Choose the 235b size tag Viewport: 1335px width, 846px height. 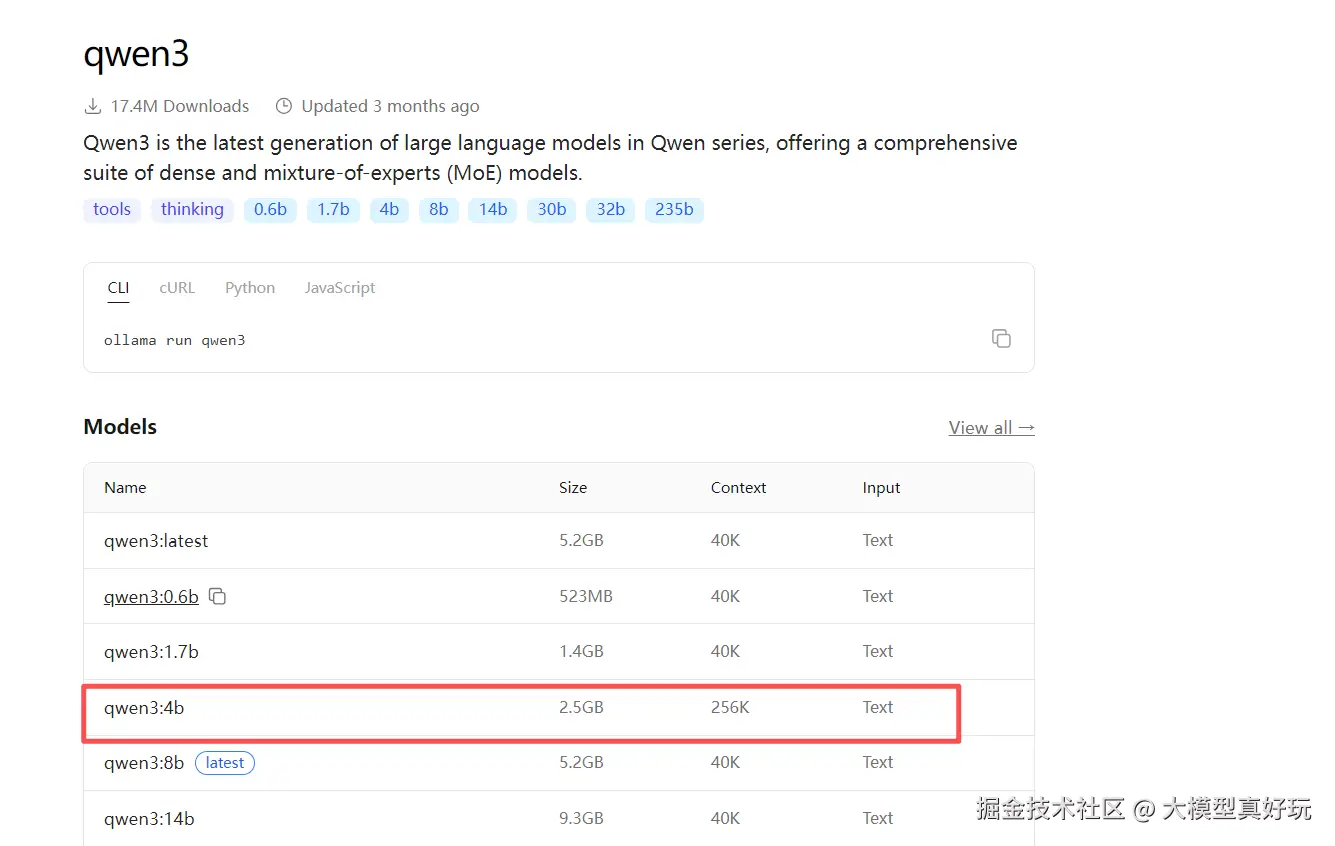pyautogui.click(x=674, y=209)
